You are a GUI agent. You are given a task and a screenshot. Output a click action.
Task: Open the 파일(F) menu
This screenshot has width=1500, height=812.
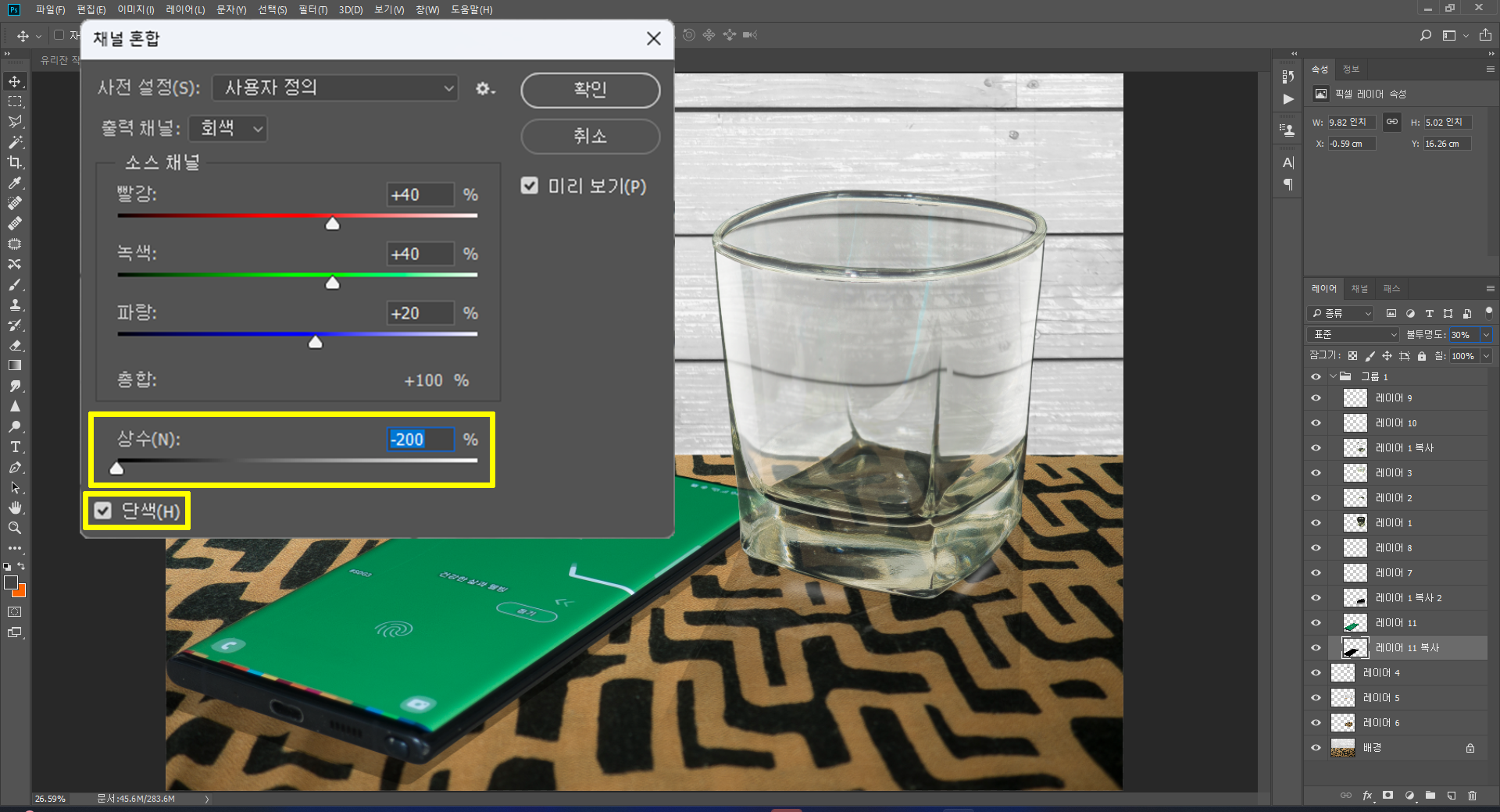[50, 9]
